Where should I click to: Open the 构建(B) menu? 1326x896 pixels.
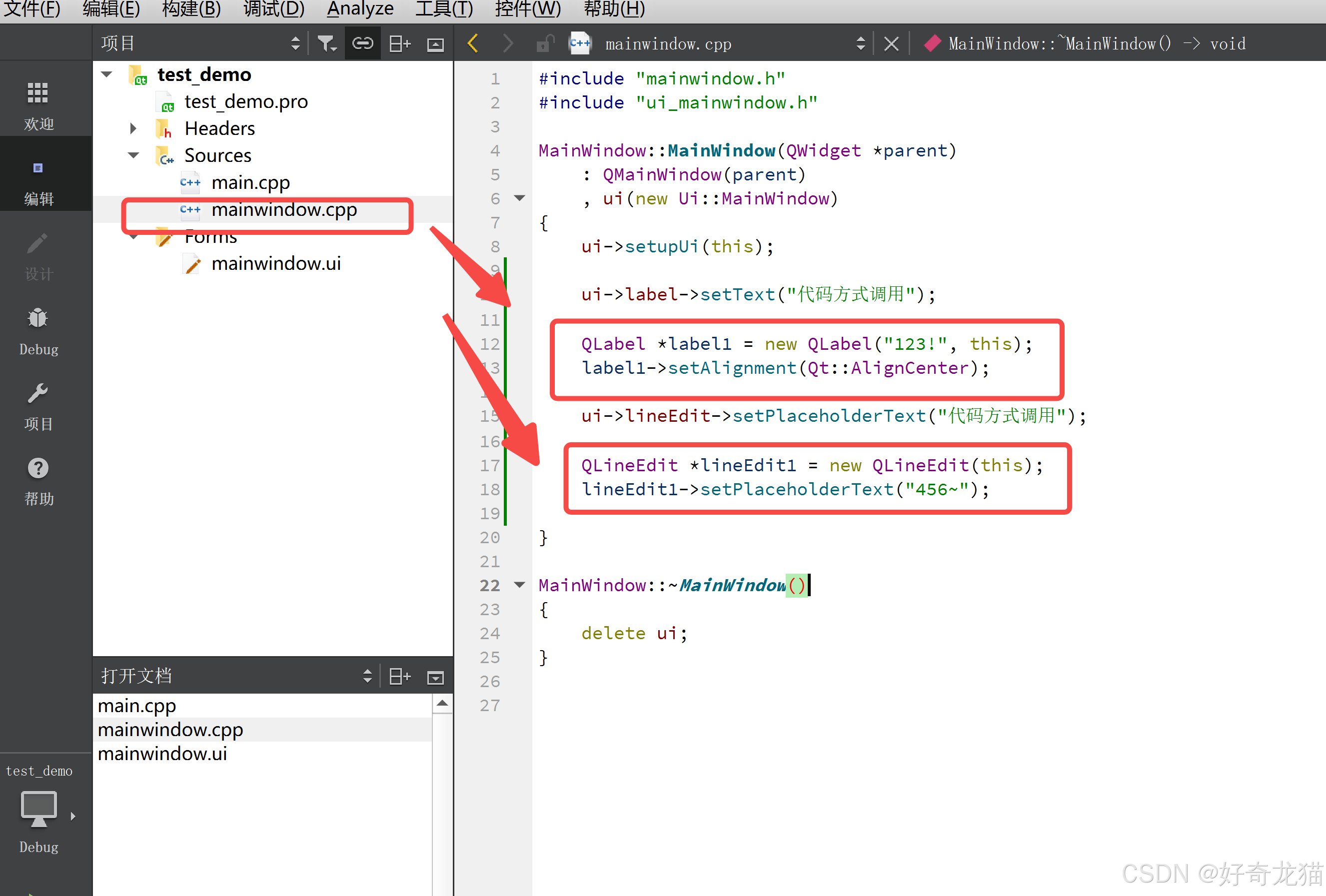(192, 9)
